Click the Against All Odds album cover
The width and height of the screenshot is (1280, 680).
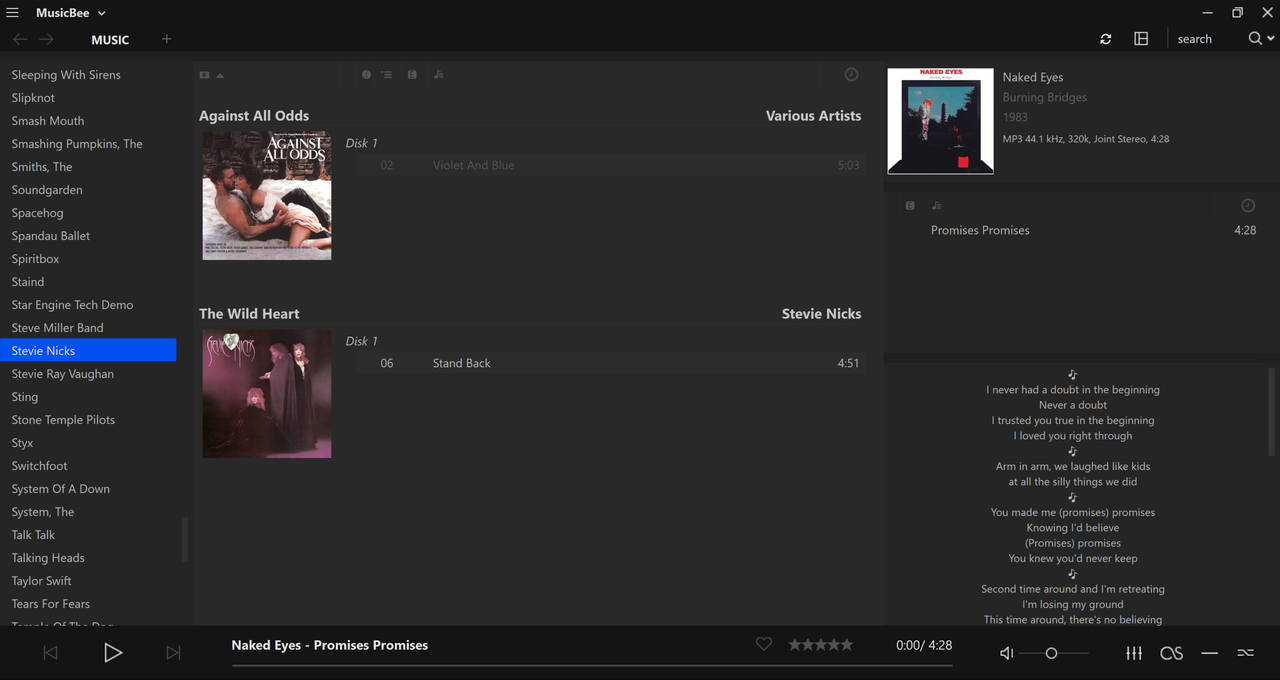(x=267, y=196)
